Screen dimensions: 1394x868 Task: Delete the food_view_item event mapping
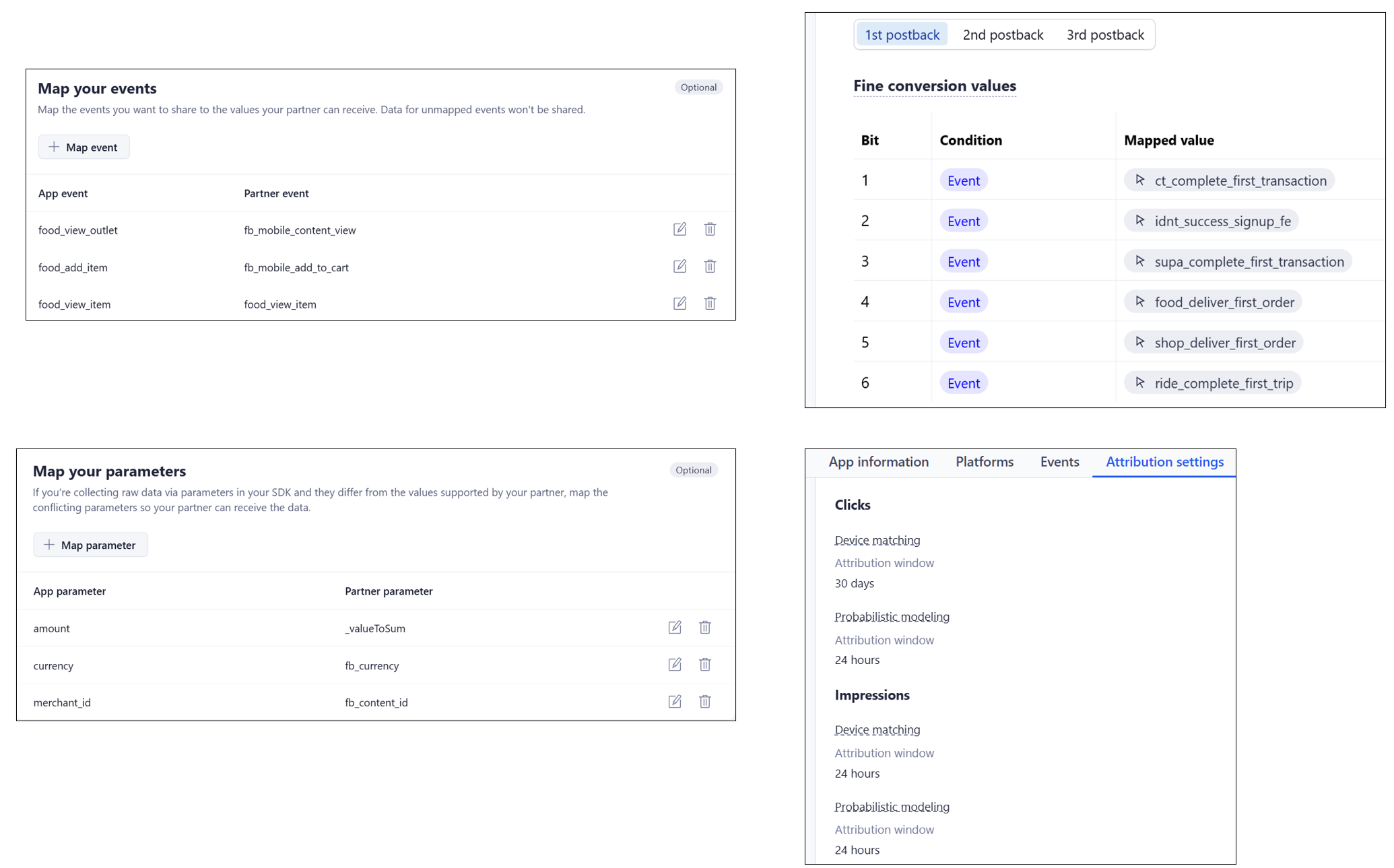[x=710, y=304]
